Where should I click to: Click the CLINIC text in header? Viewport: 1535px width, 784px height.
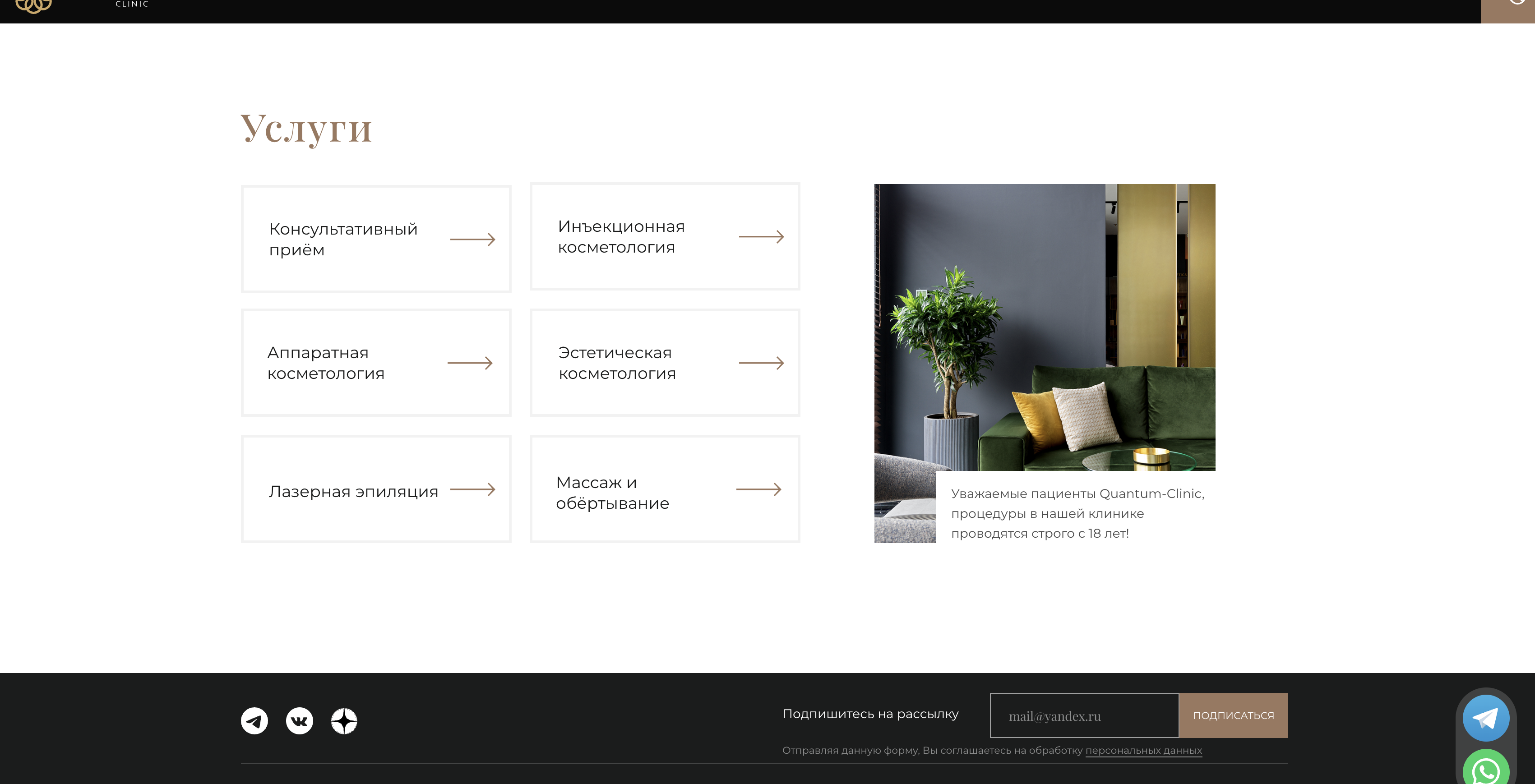(x=132, y=4)
